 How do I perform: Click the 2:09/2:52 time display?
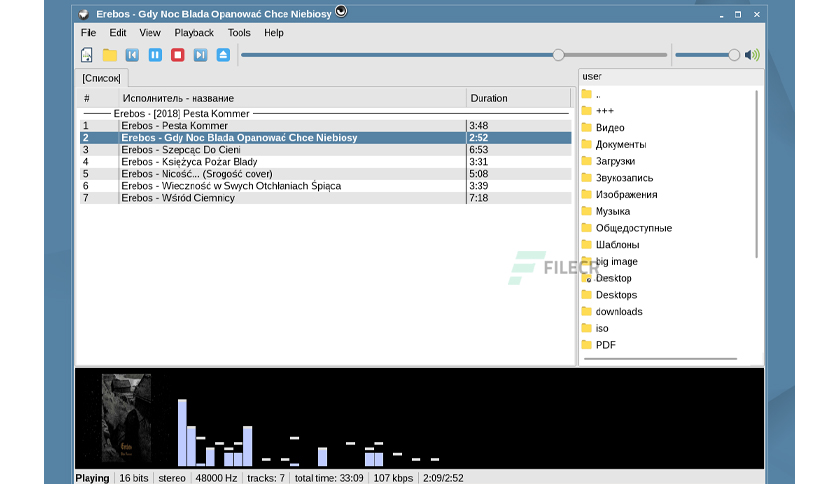click(x=443, y=478)
